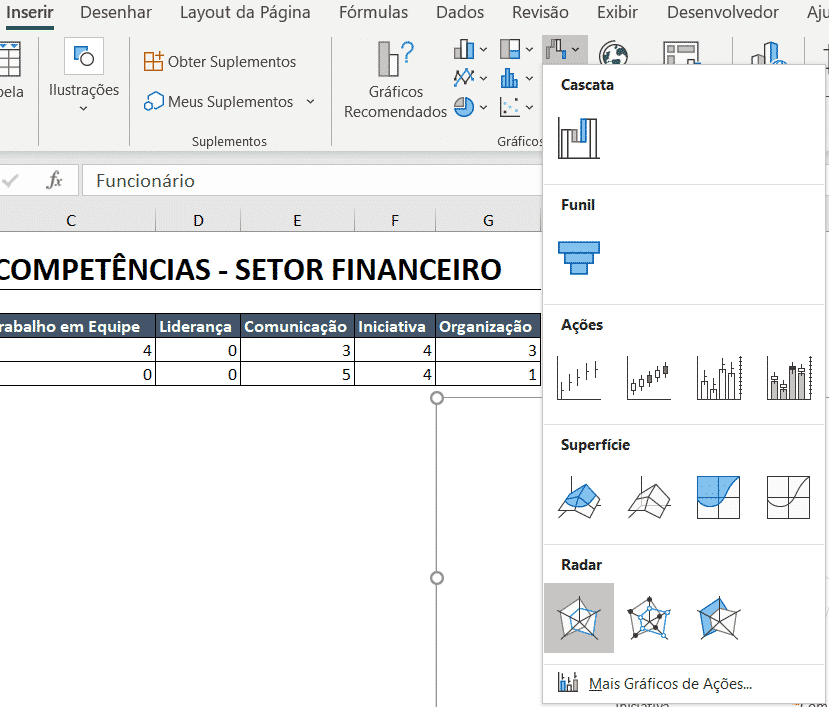Click Gráficos Recomendados button
The image size is (829, 707).
pos(395,80)
